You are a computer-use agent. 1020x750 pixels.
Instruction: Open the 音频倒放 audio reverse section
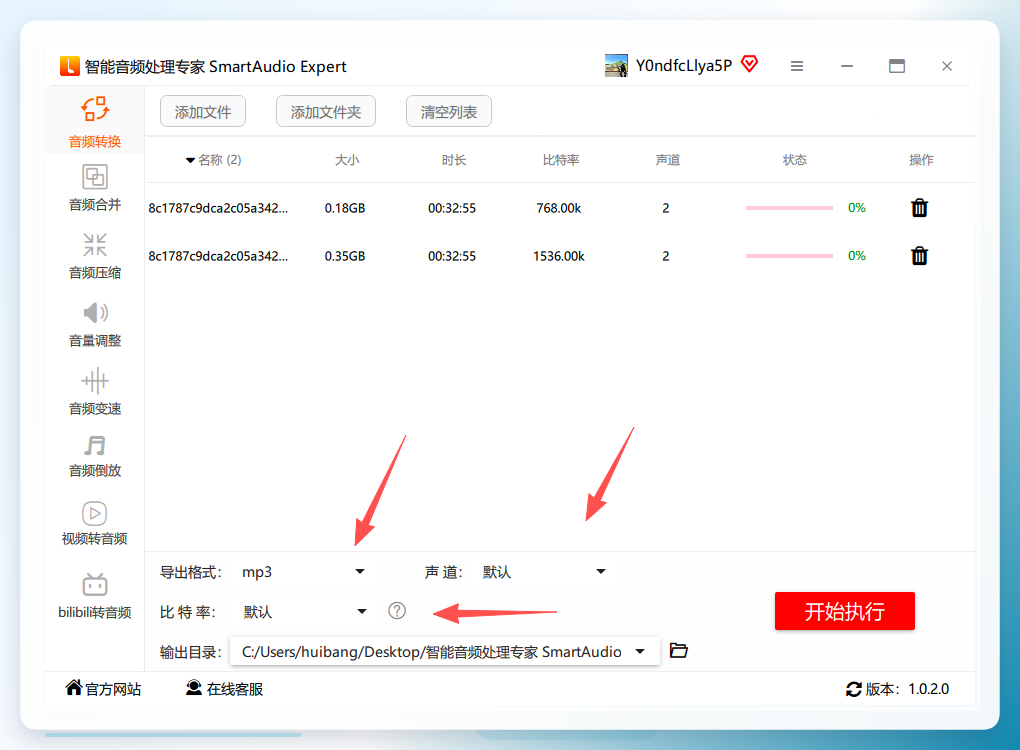(95, 456)
